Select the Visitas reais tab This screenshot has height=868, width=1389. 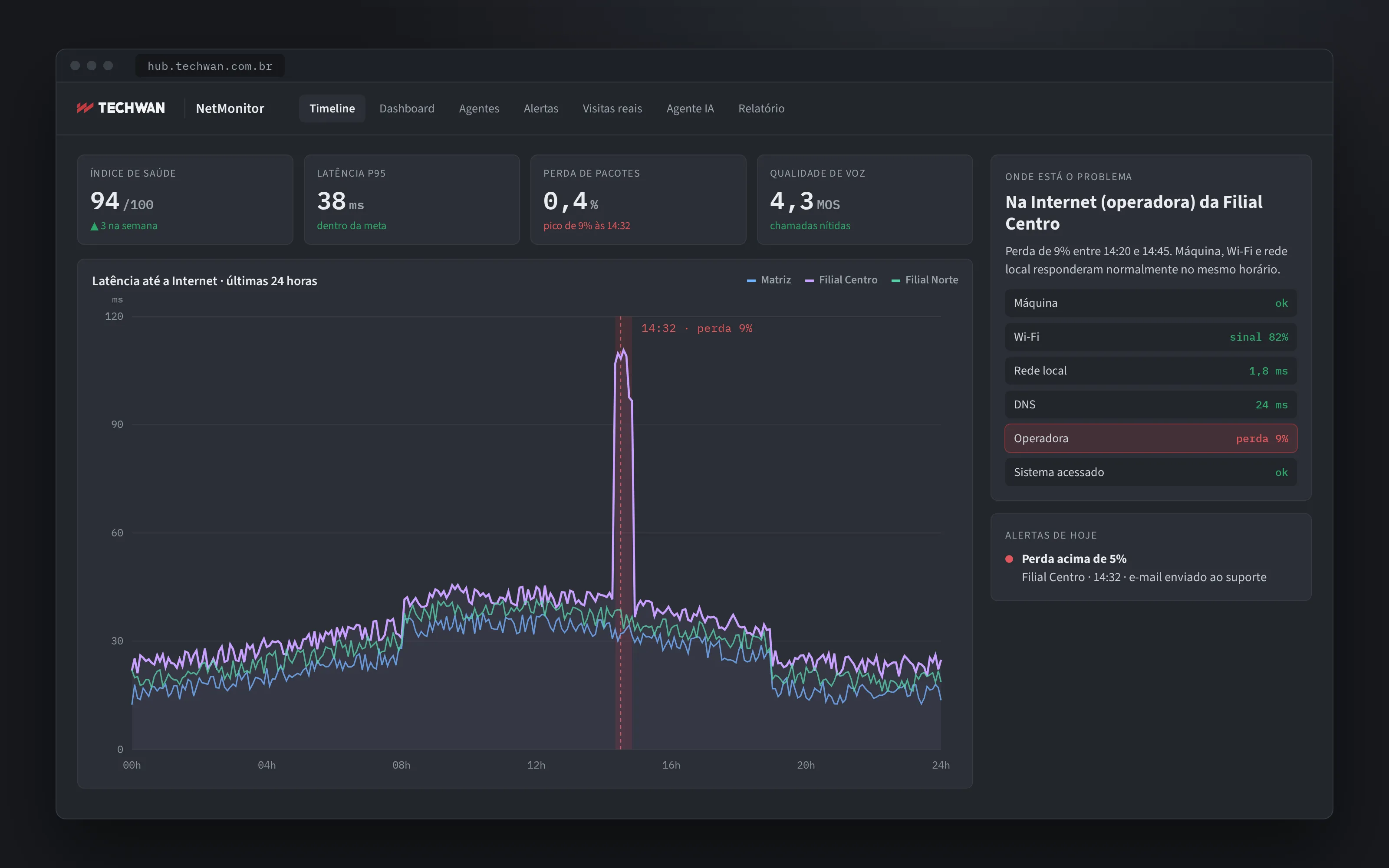tap(612, 108)
